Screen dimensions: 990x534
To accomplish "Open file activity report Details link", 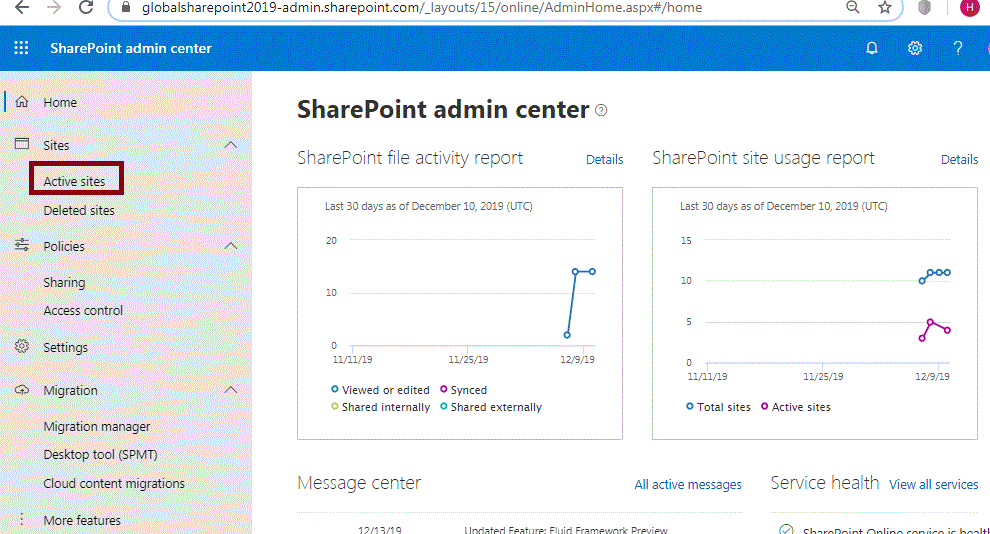I will [x=604, y=160].
